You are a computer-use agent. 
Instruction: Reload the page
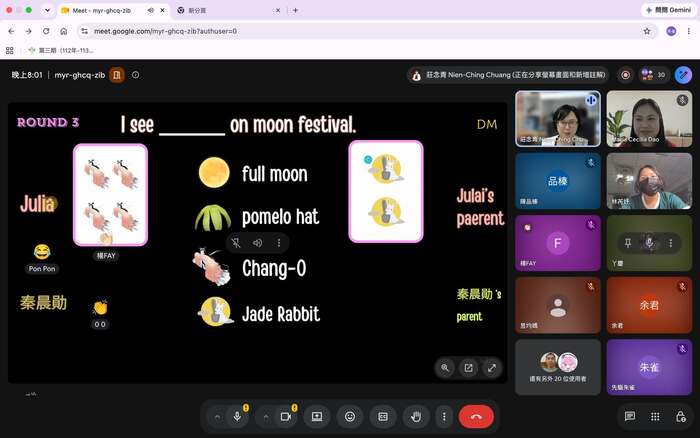click(x=46, y=31)
